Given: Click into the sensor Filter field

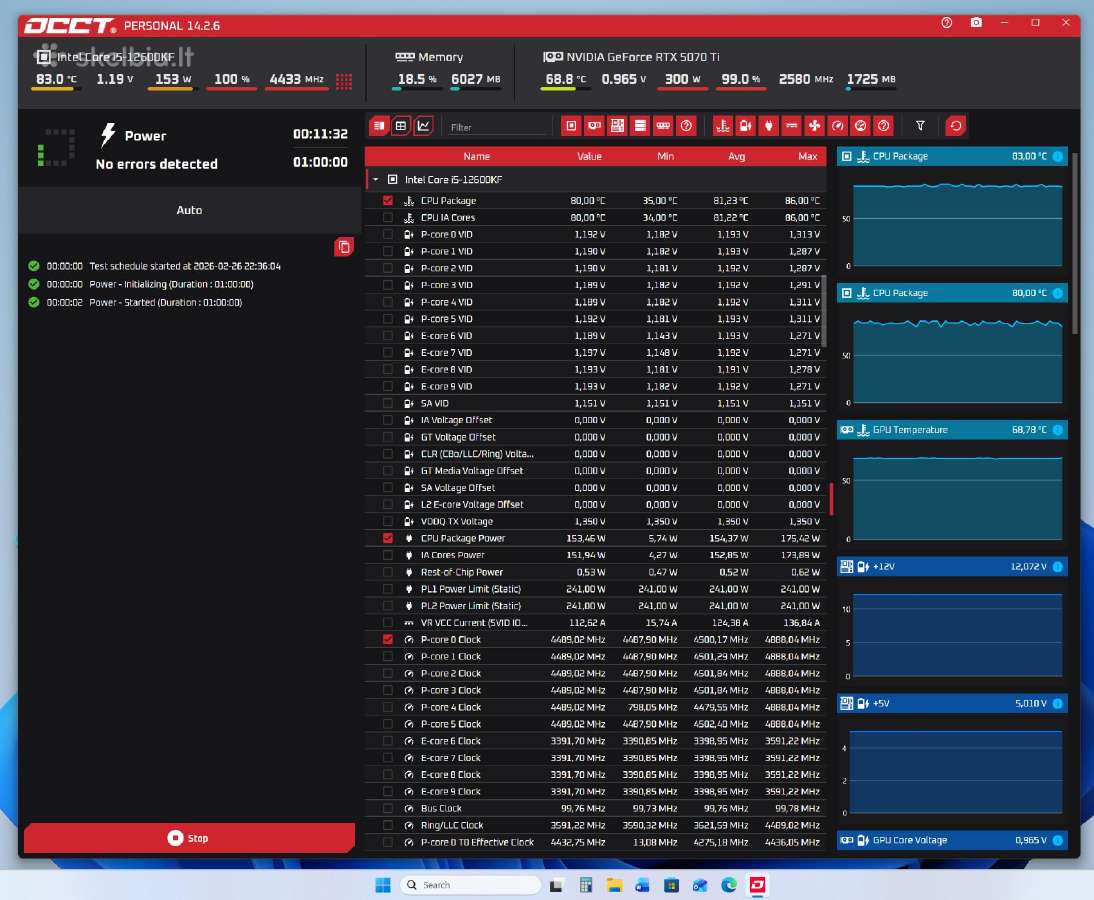Looking at the screenshot, I should [497, 127].
